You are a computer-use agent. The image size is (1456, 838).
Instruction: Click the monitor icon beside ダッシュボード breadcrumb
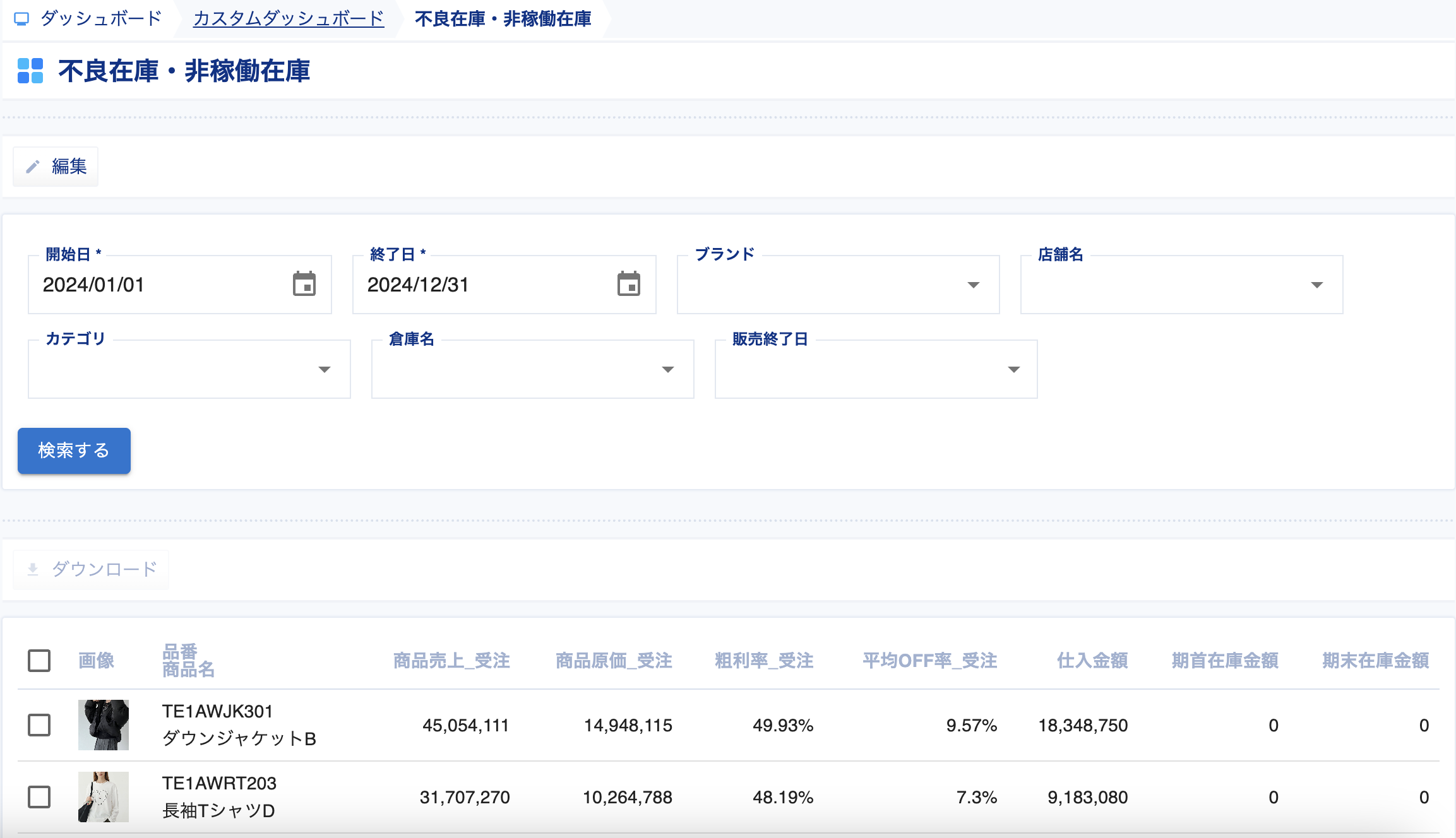click(21, 19)
